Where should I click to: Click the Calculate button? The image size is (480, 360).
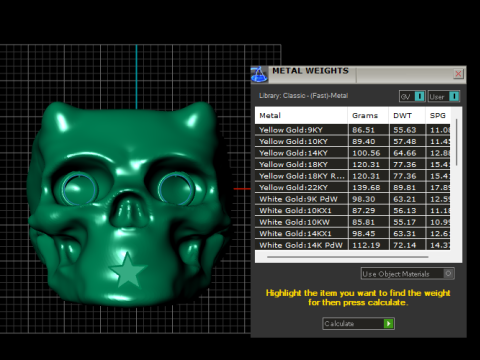click(x=358, y=323)
